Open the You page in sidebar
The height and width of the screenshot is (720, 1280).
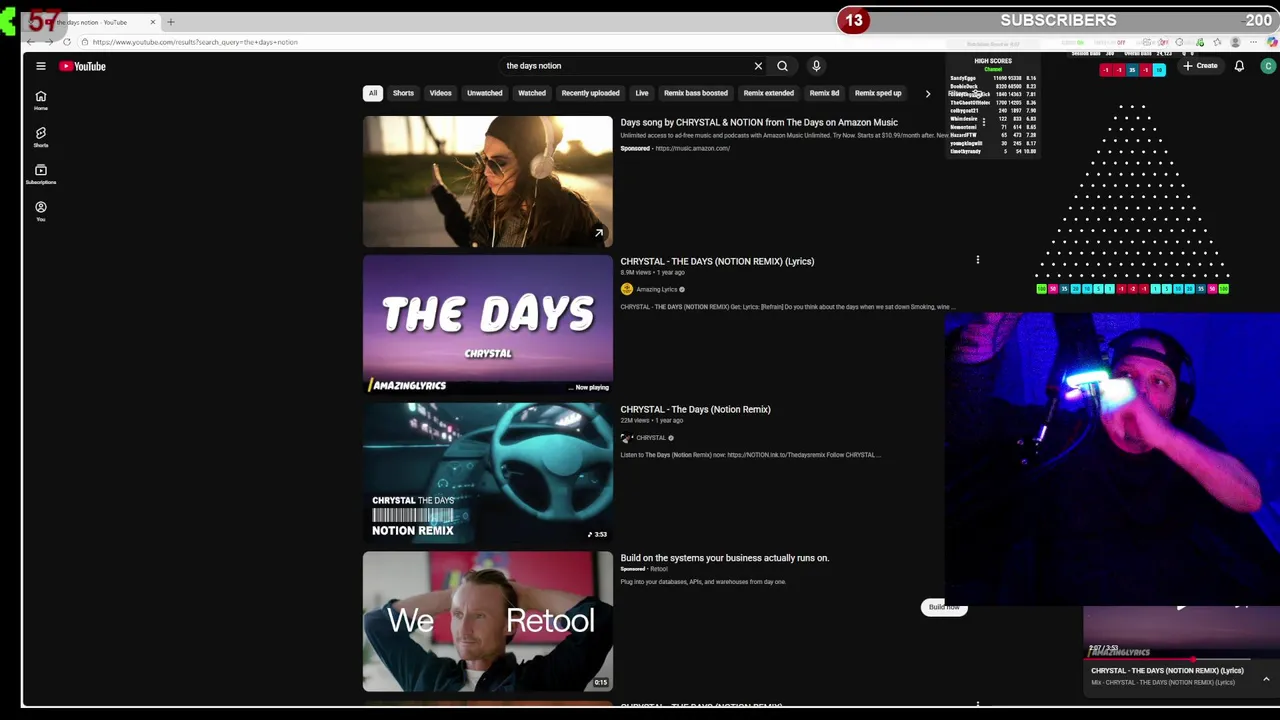41,211
